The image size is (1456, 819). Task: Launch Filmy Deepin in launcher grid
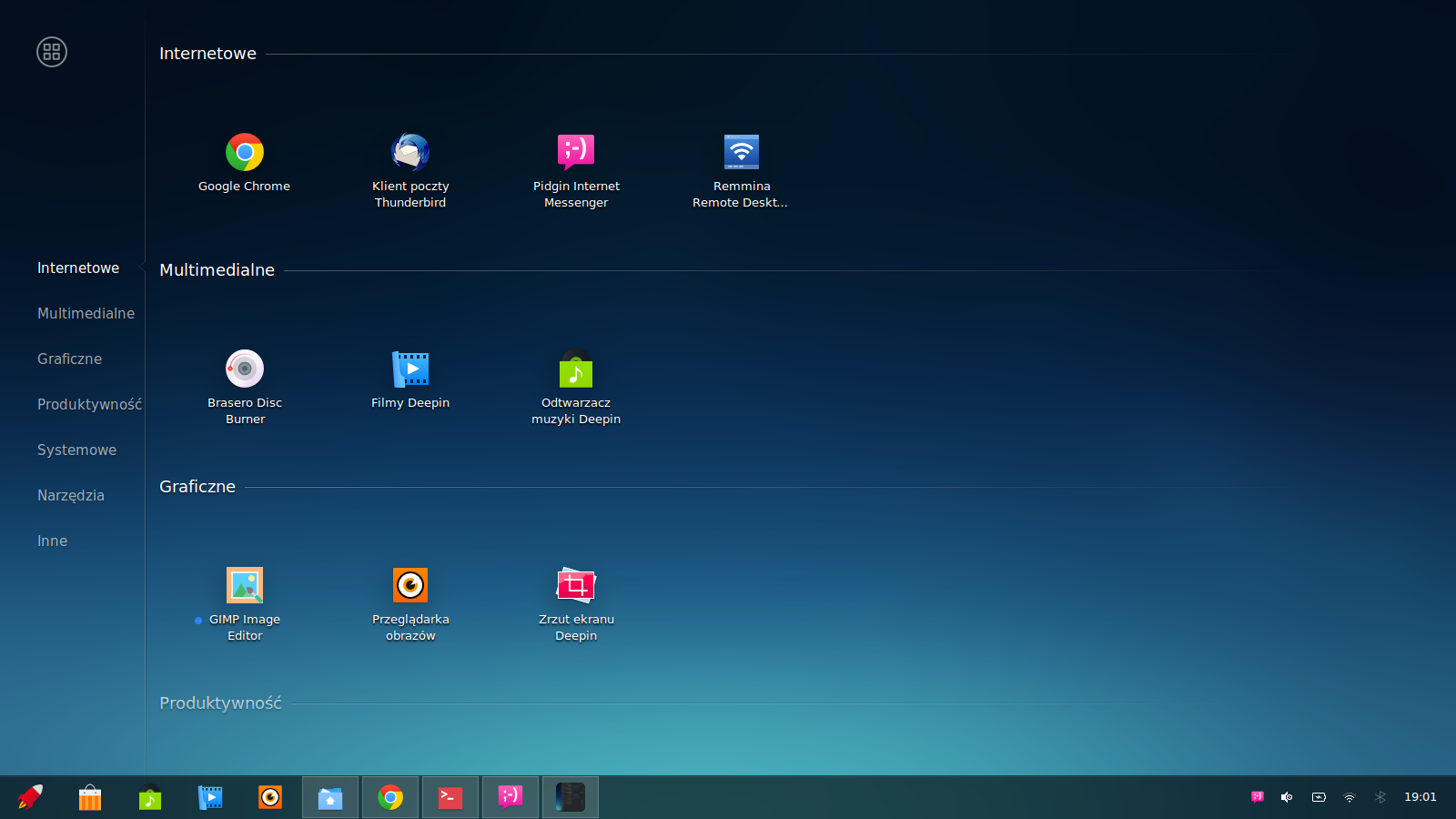[410, 369]
